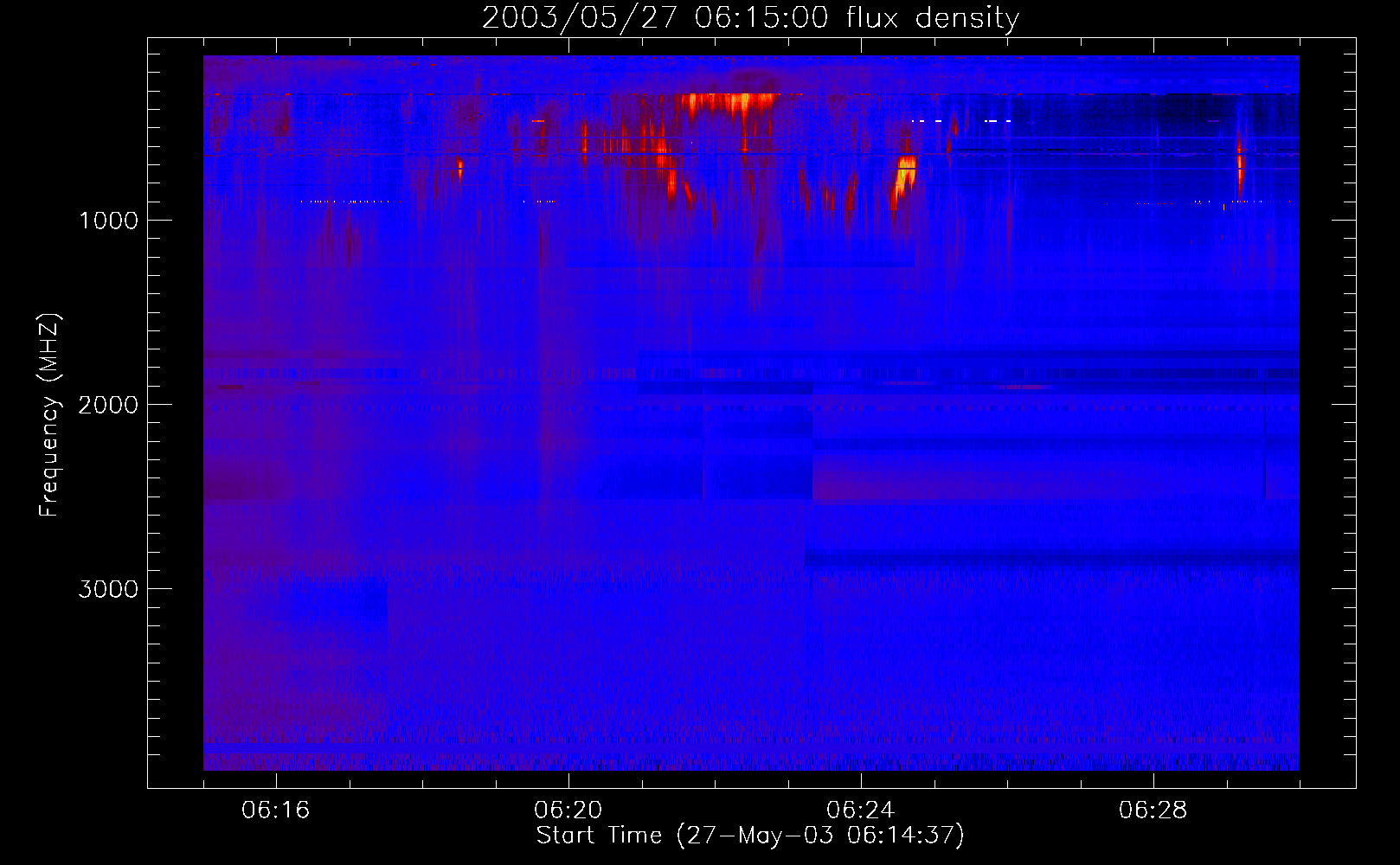The height and width of the screenshot is (865, 1400).
Task: Click the bright yellow burst near 06:24:30
Action: click(903, 180)
